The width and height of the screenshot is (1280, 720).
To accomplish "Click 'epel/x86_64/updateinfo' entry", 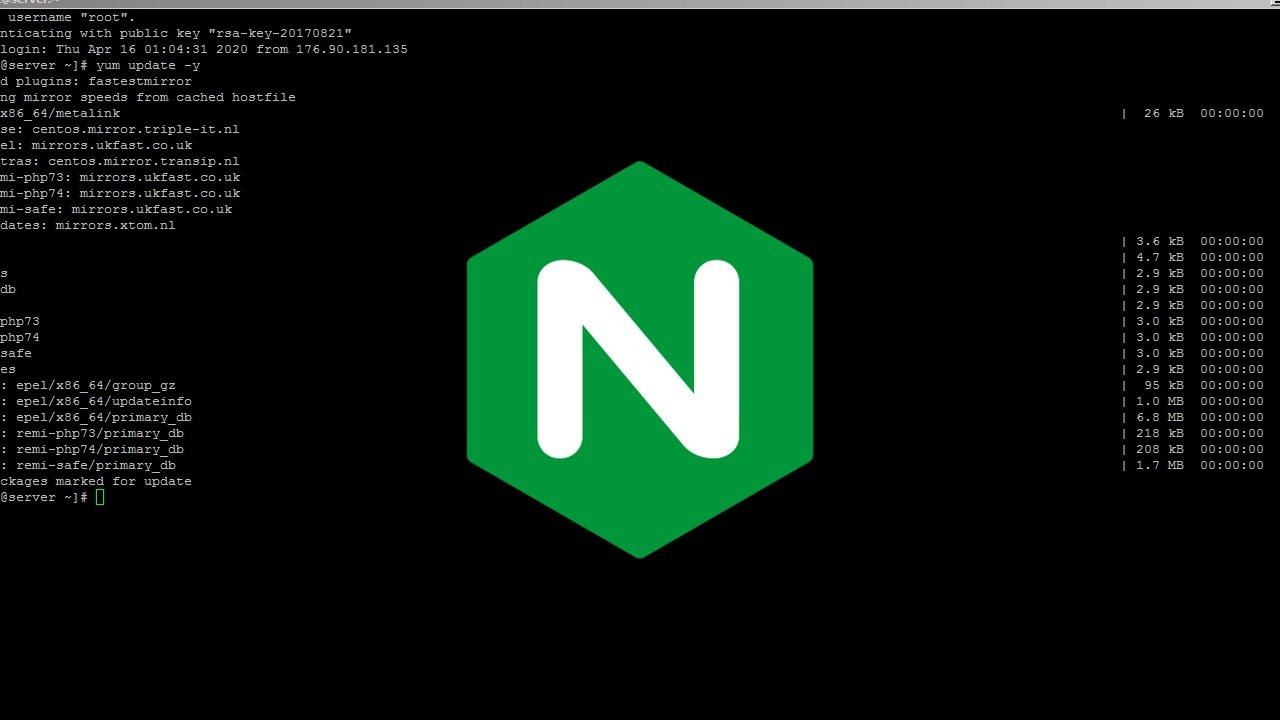I will point(104,401).
